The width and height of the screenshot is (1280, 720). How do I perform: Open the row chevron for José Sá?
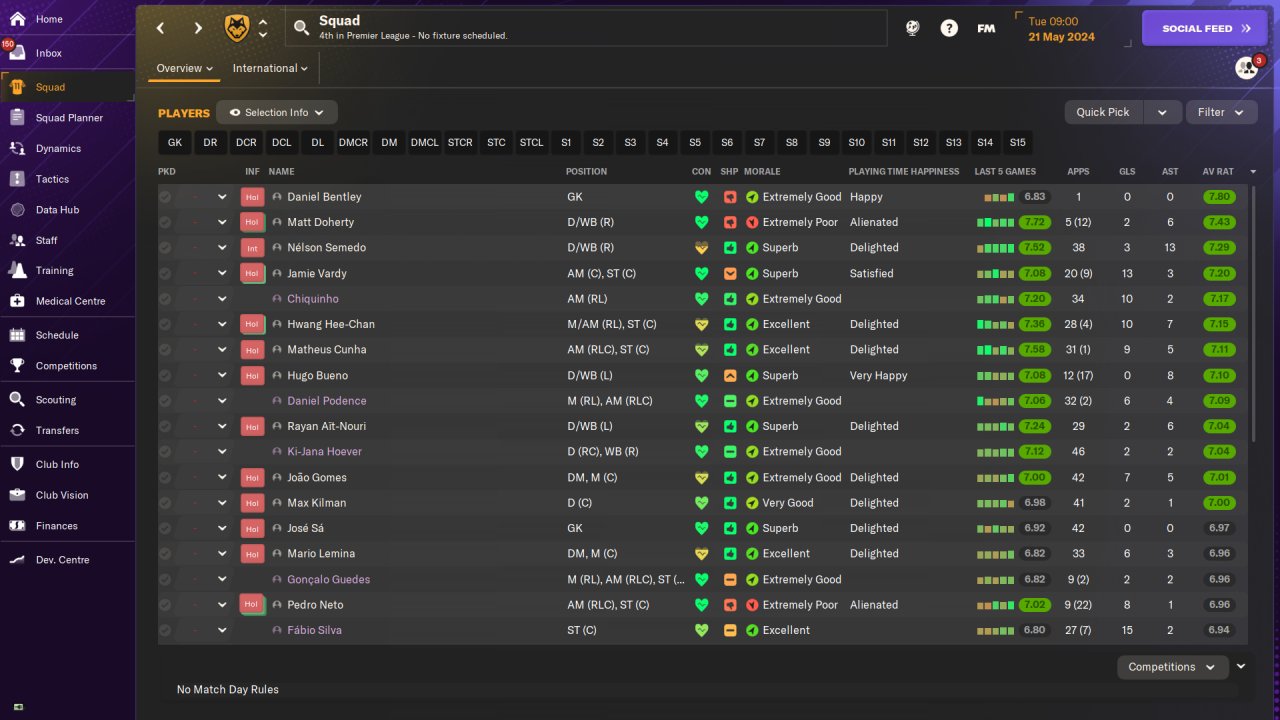click(x=222, y=528)
